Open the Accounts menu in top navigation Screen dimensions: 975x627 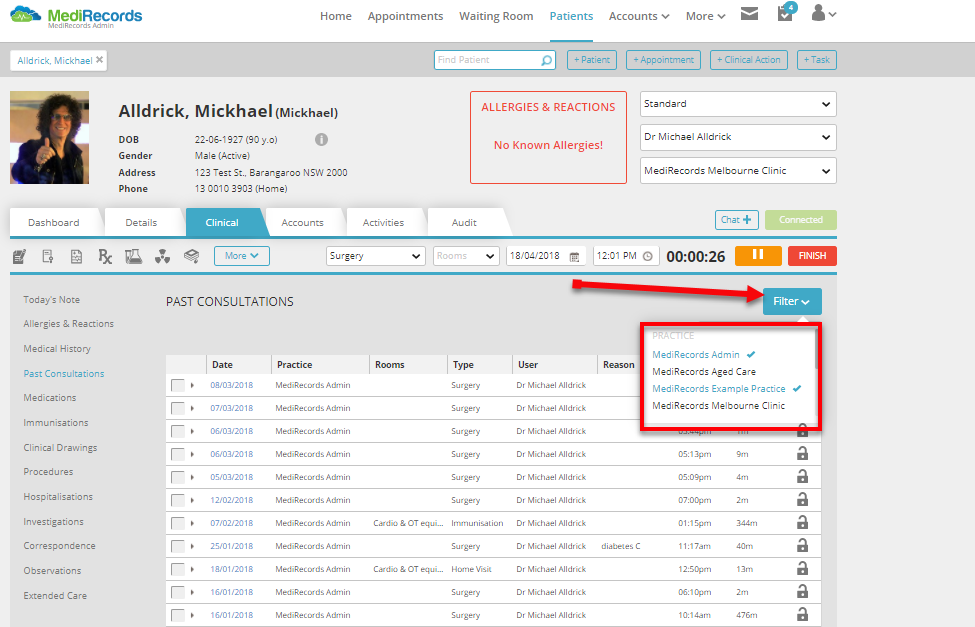(639, 16)
